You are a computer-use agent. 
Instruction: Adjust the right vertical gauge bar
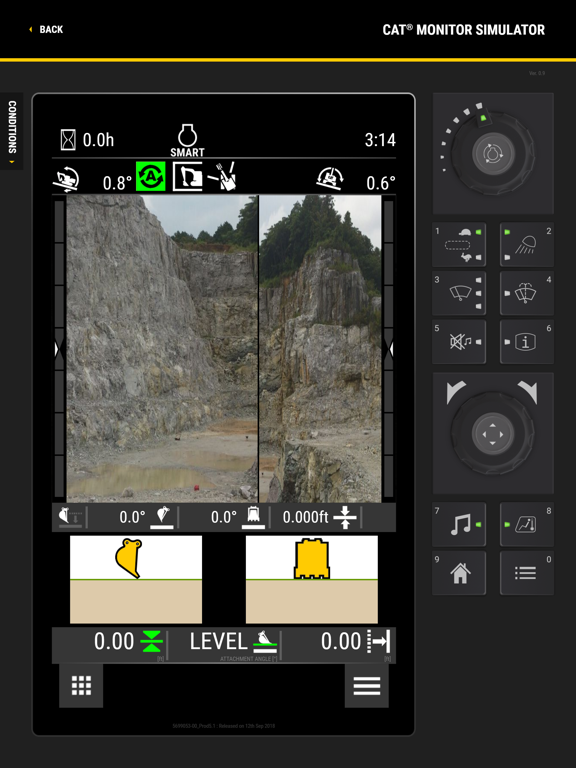388,348
